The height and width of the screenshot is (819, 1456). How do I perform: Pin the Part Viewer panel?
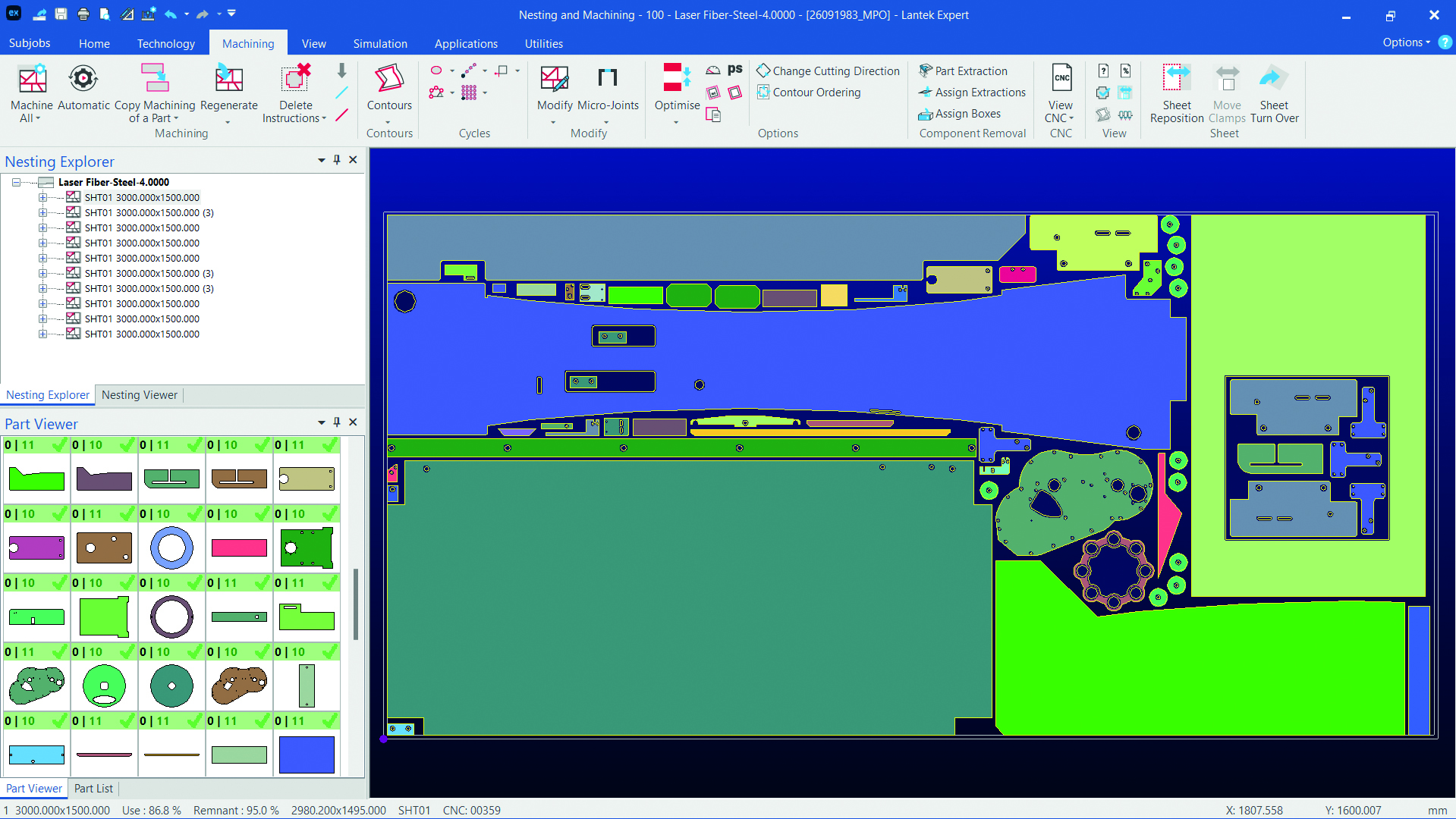tap(337, 422)
